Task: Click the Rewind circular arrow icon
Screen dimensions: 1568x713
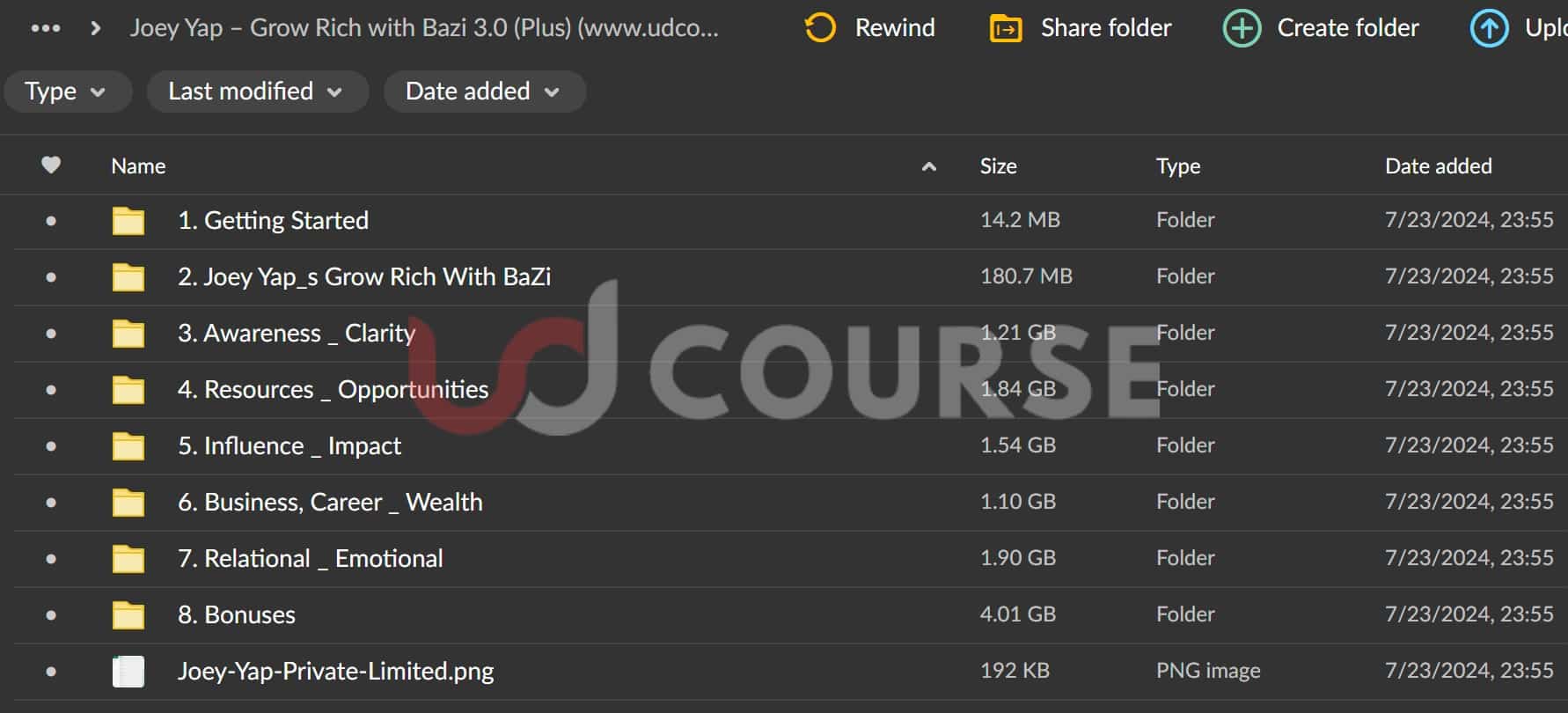Action: coord(820,28)
